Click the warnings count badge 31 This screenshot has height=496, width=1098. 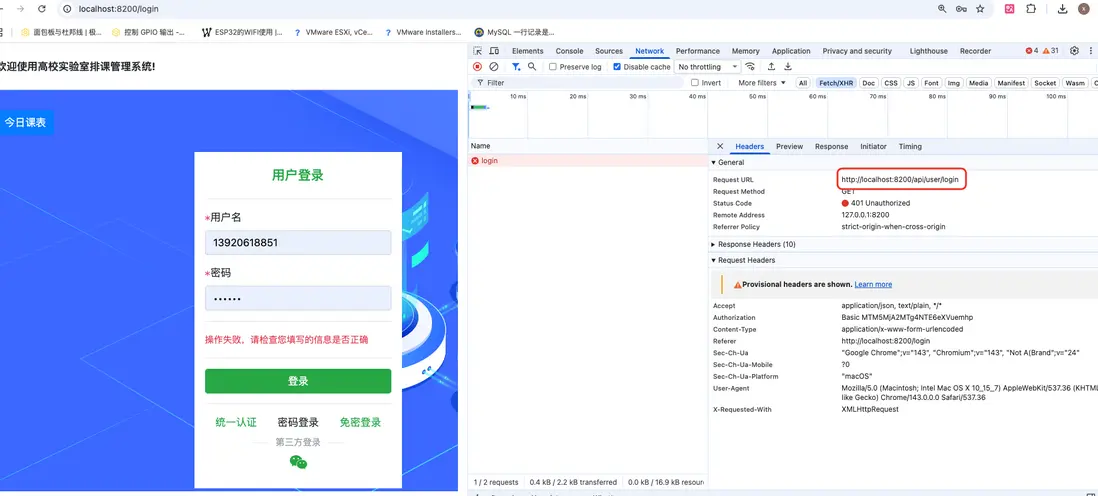[1051, 50]
